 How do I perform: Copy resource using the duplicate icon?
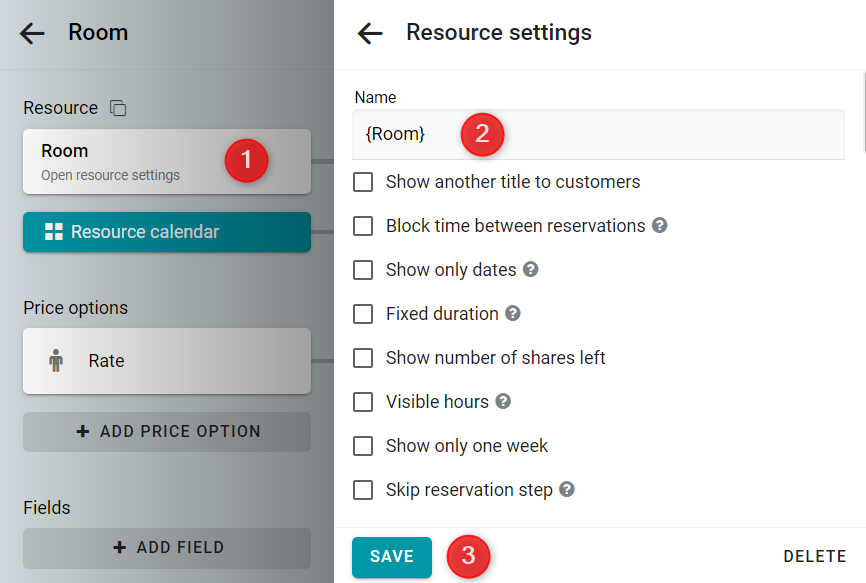pos(118,108)
